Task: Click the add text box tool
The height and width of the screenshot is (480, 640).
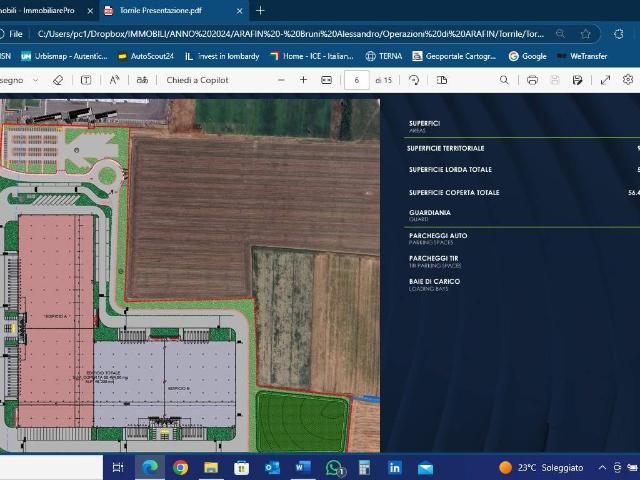Action: click(x=86, y=80)
